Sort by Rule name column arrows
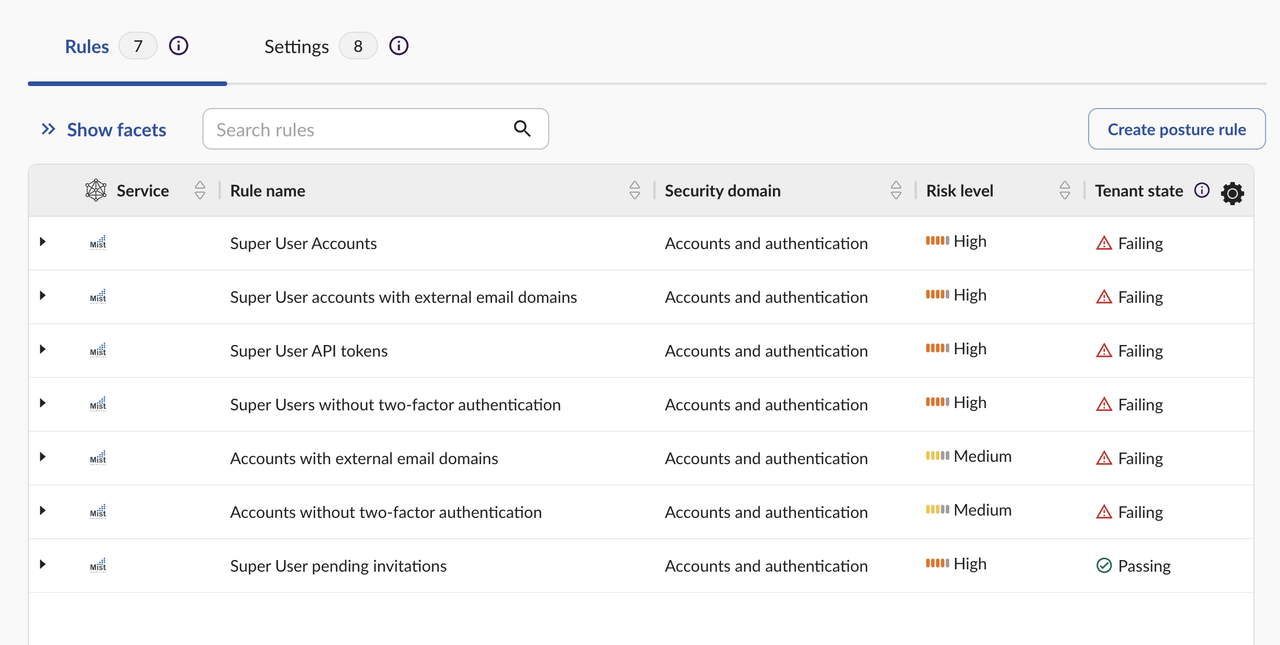The image size is (1280, 645). pyautogui.click(x=635, y=191)
